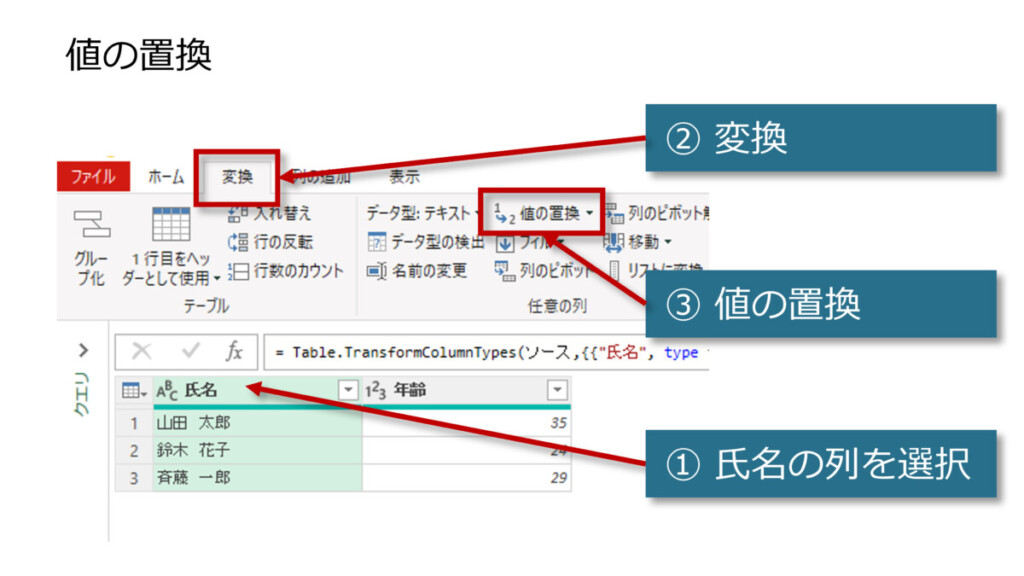The image size is (1024, 576).
Task: Click the ABC data type icon on 氏名
Action: click(167, 391)
